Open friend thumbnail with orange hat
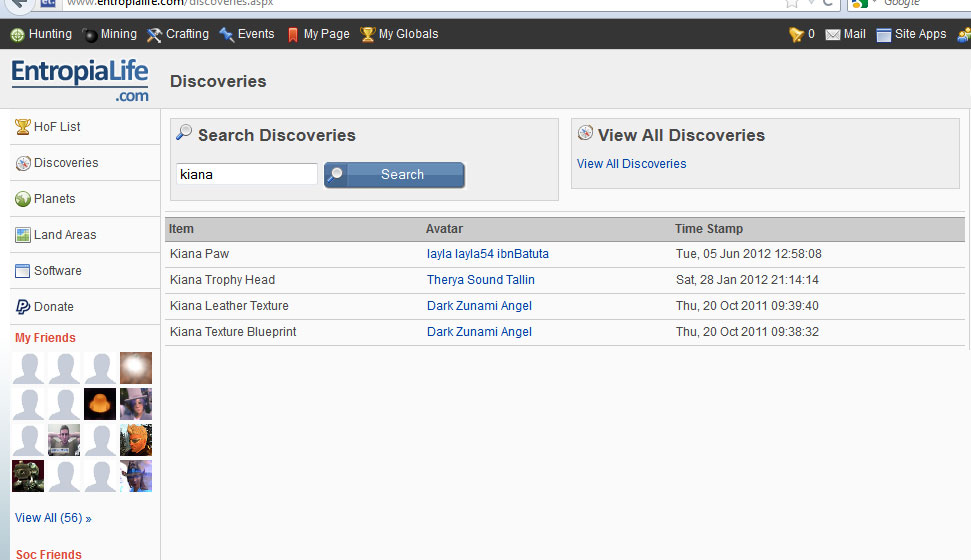This screenshot has width=971, height=560. (x=100, y=404)
